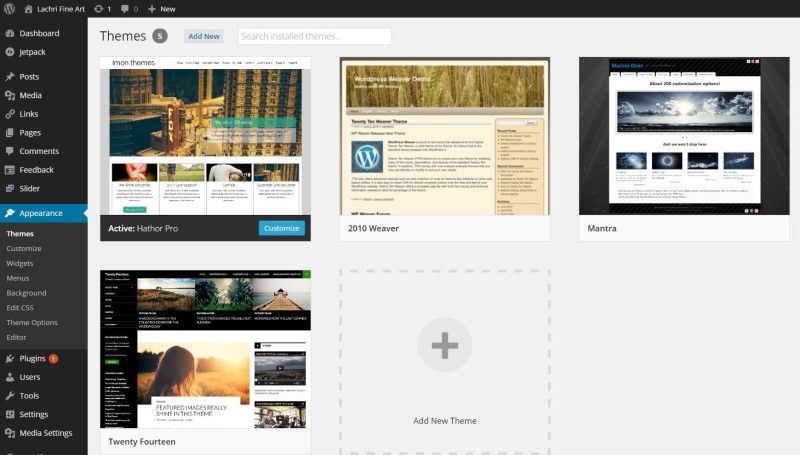Click the Plugins plug icon
The width and height of the screenshot is (800, 455).
(x=10, y=359)
